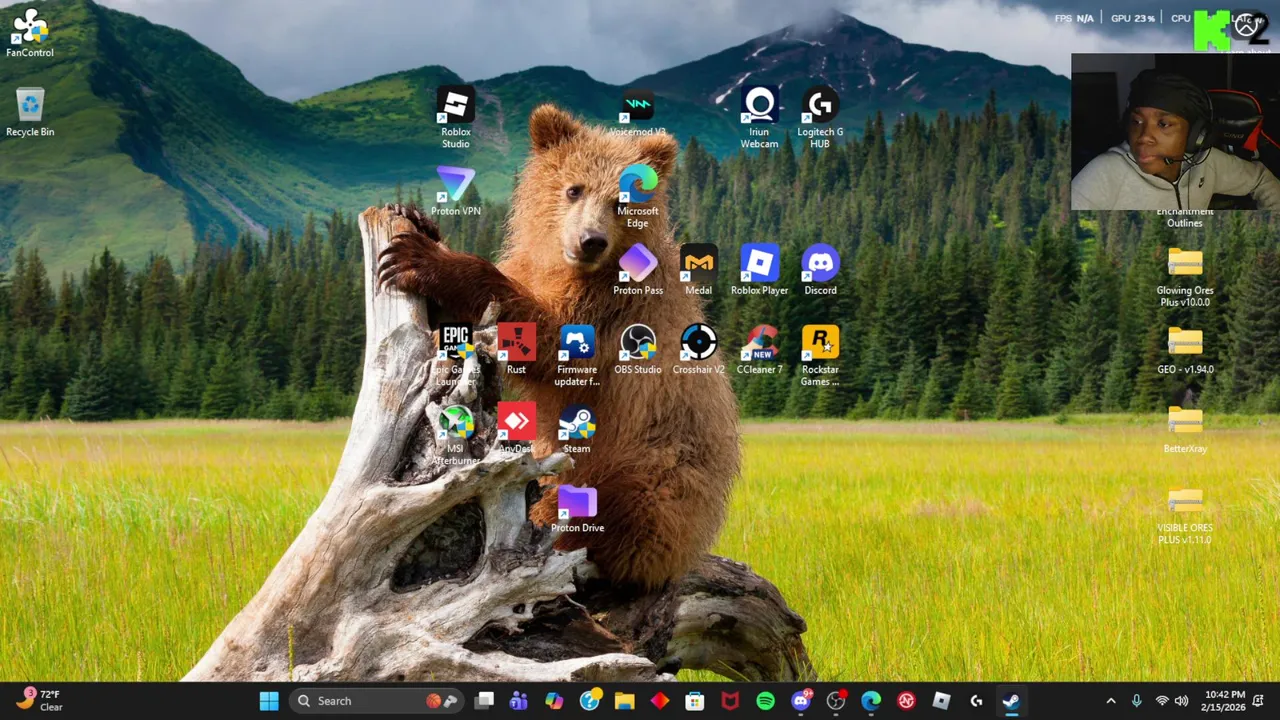Open the FanControl desktop shortcut
The image size is (1280, 720).
pos(30,33)
